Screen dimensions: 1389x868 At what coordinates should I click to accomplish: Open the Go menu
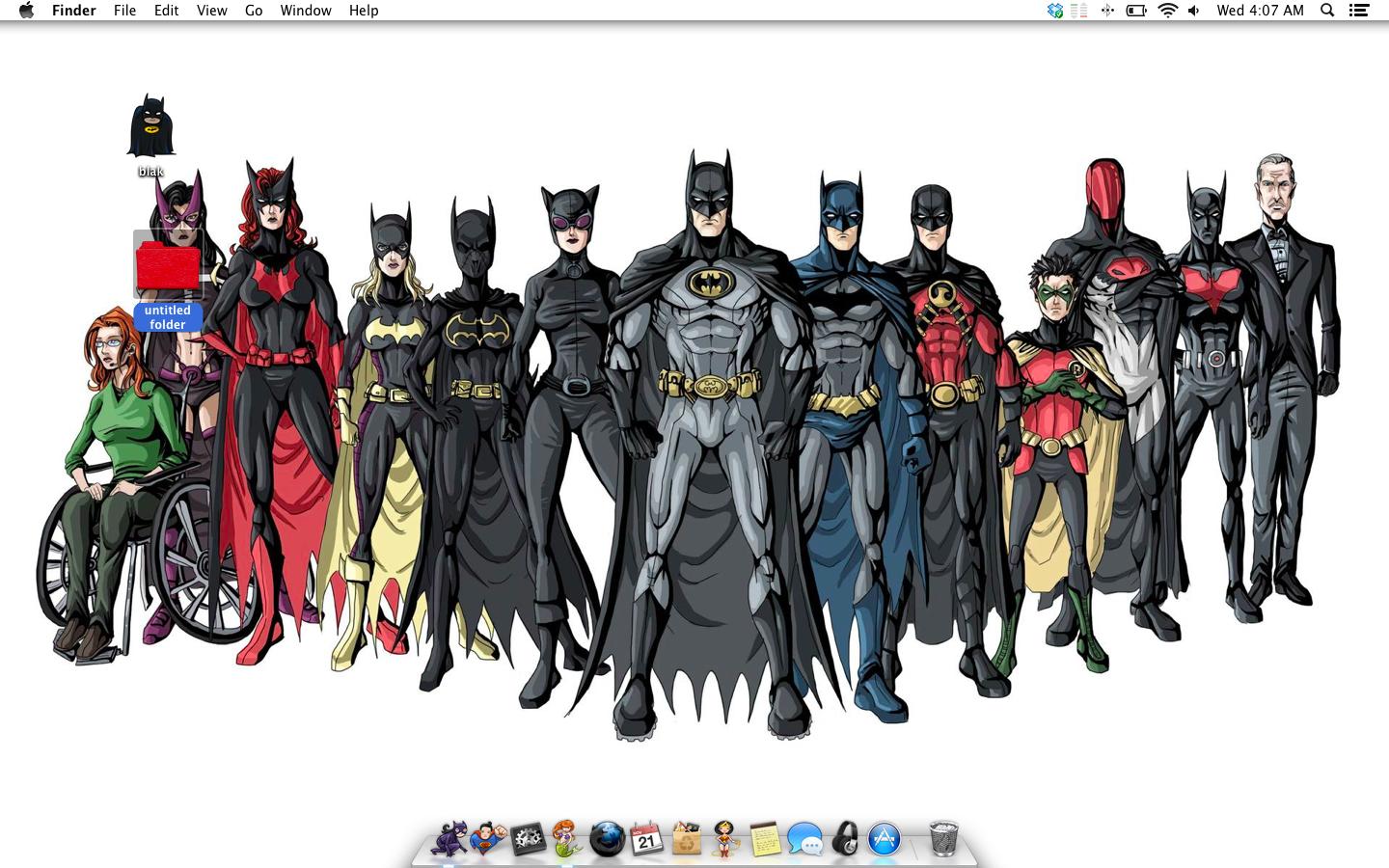click(x=254, y=11)
